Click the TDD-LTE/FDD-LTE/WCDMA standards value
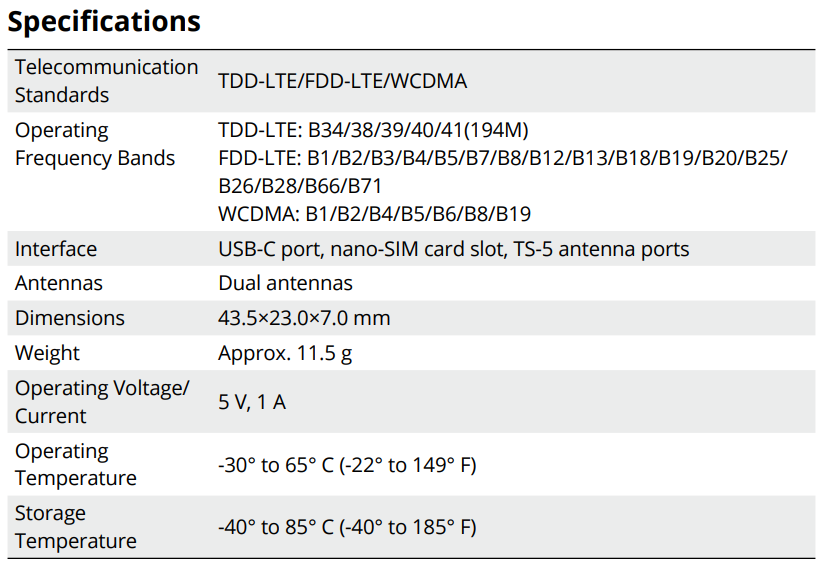This screenshot has height=570, width=826. pos(342,81)
